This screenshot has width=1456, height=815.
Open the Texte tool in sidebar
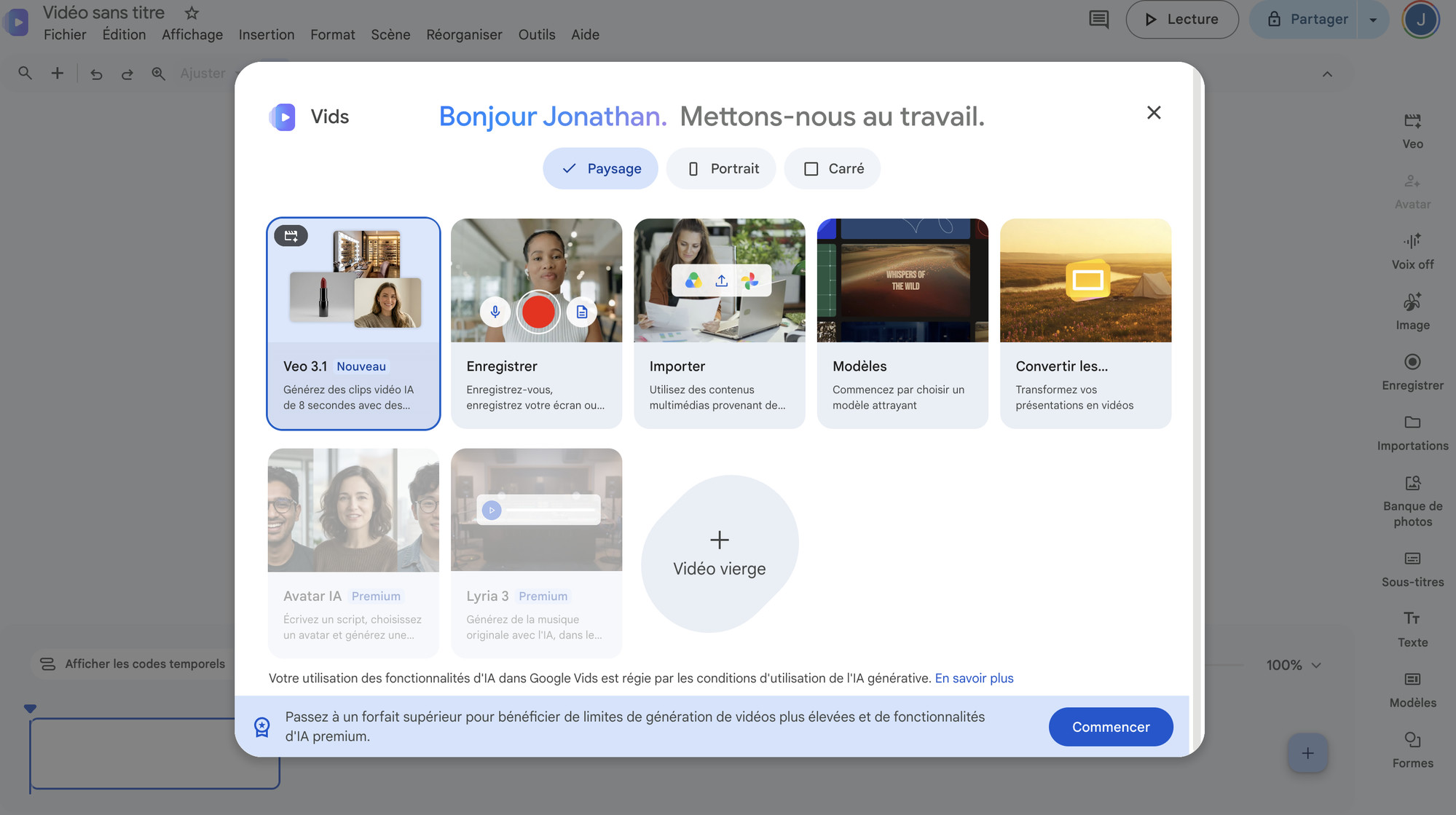click(x=1412, y=630)
